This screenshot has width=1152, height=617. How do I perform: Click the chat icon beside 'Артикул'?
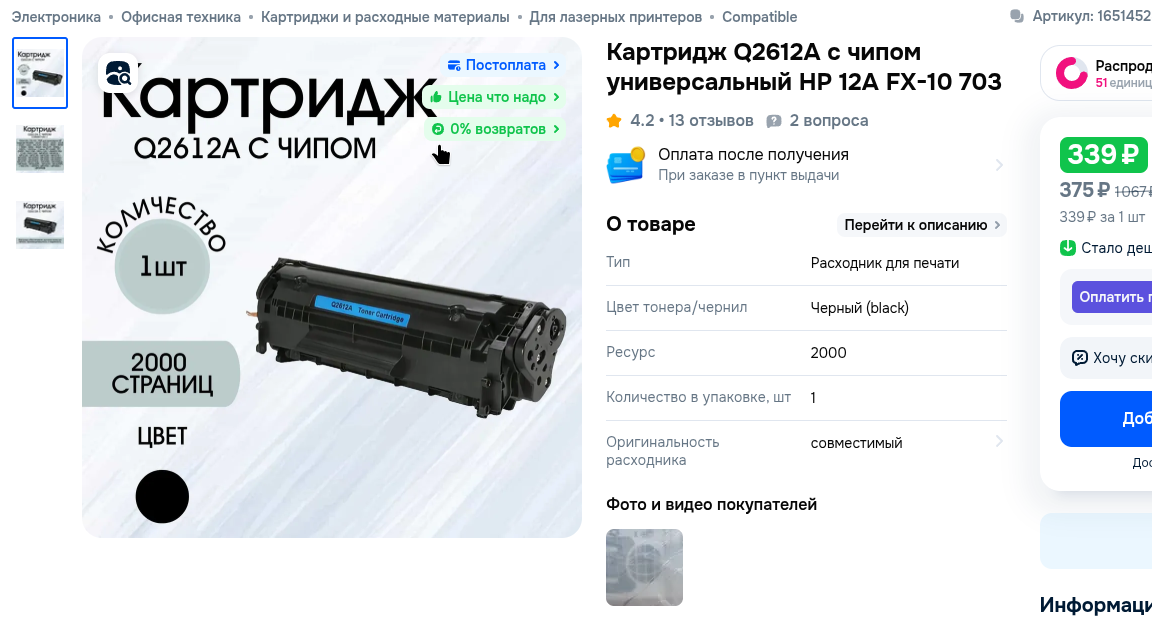coord(1017,16)
